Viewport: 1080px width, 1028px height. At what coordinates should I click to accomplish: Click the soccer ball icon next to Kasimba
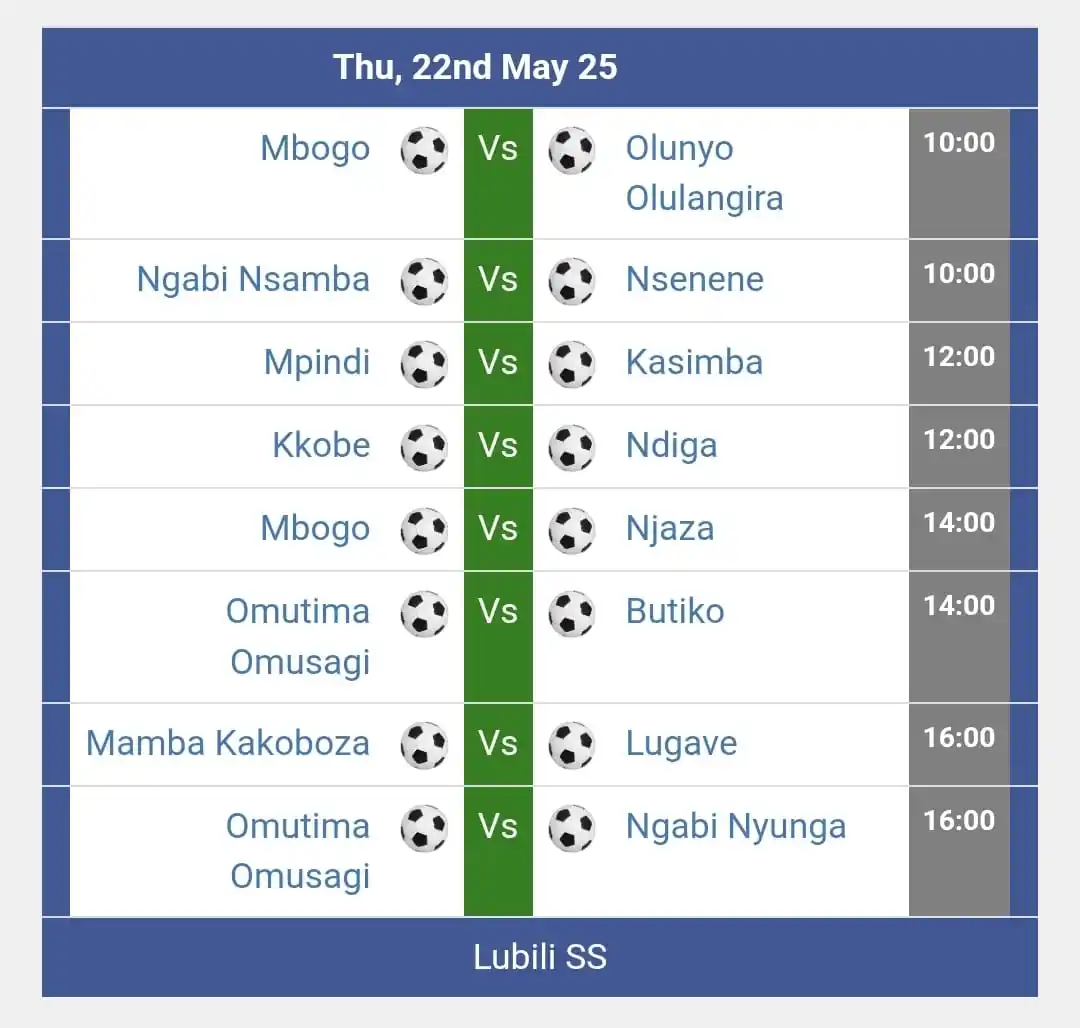pos(572,364)
